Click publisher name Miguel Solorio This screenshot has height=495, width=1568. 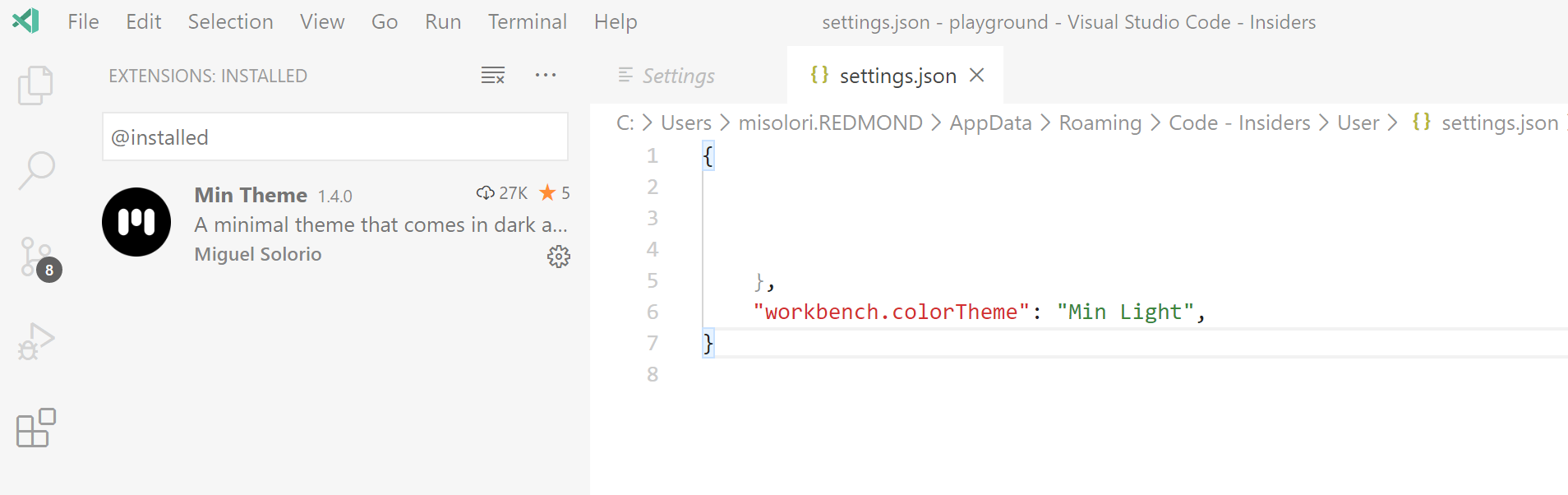pos(258,254)
